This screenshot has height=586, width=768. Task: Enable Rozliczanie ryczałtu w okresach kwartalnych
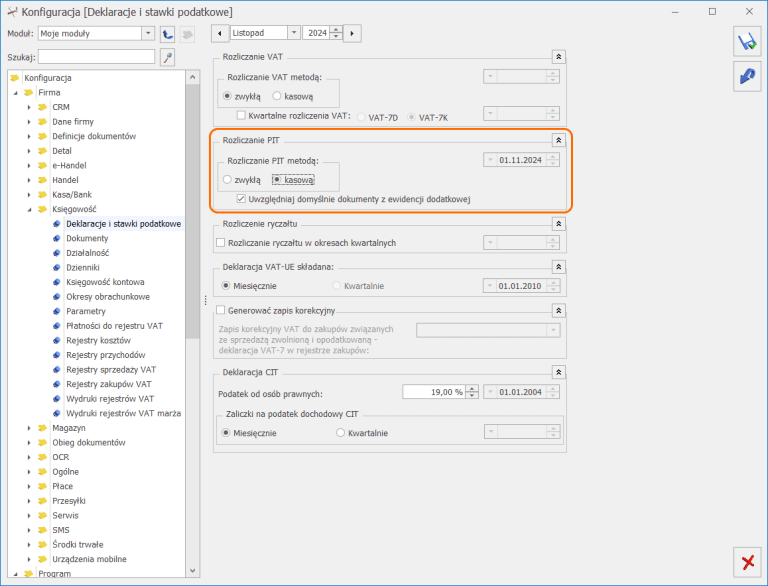click(220, 243)
